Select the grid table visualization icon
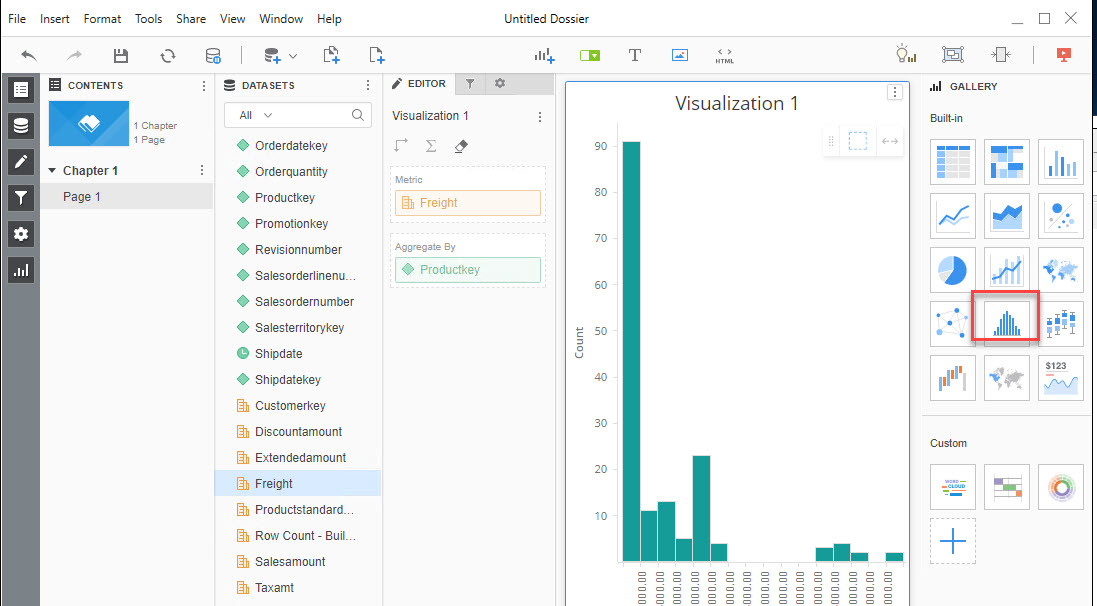This screenshot has height=606, width=1097. [952, 162]
